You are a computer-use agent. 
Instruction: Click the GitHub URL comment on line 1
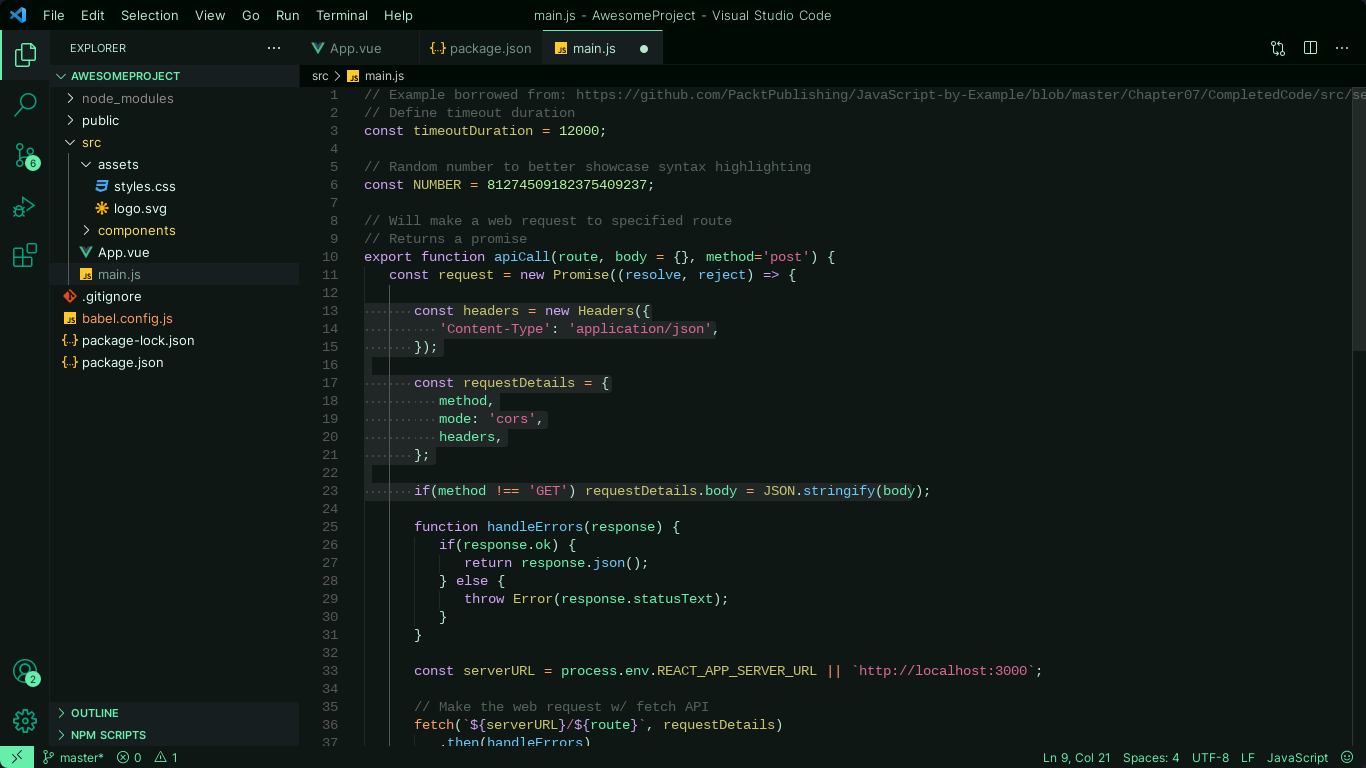[970, 95]
